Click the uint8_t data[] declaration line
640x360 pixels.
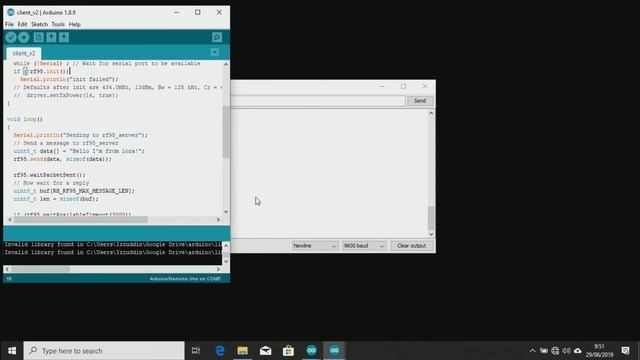(x=79, y=151)
